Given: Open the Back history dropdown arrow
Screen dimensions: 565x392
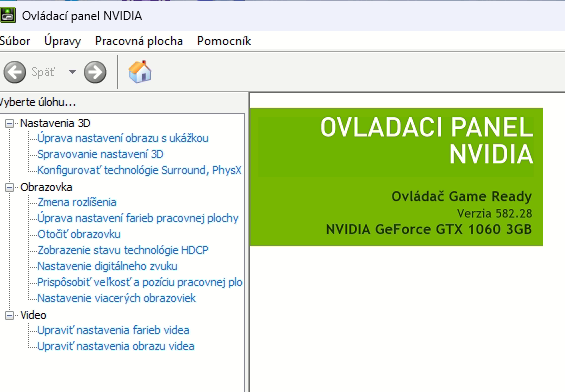Looking at the screenshot, I should click(72, 72).
